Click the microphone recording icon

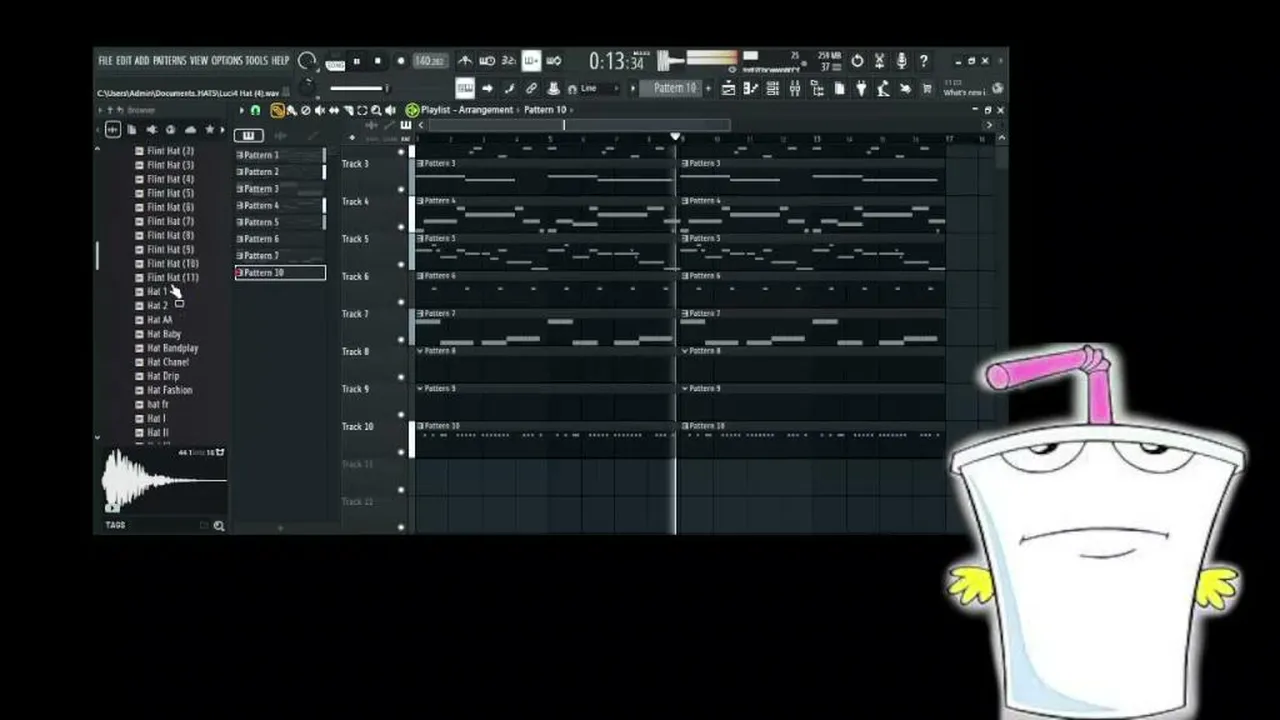click(x=901, y=61)
